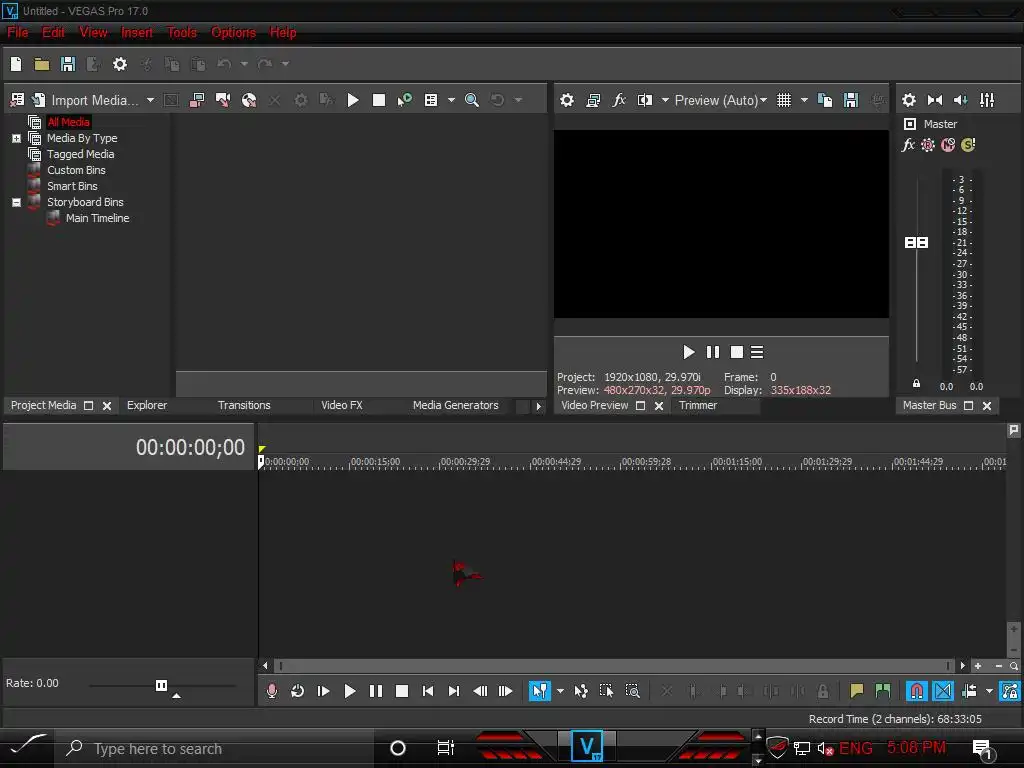Switch to Video FX tab
1024x768 pixels.
(342, 406)
